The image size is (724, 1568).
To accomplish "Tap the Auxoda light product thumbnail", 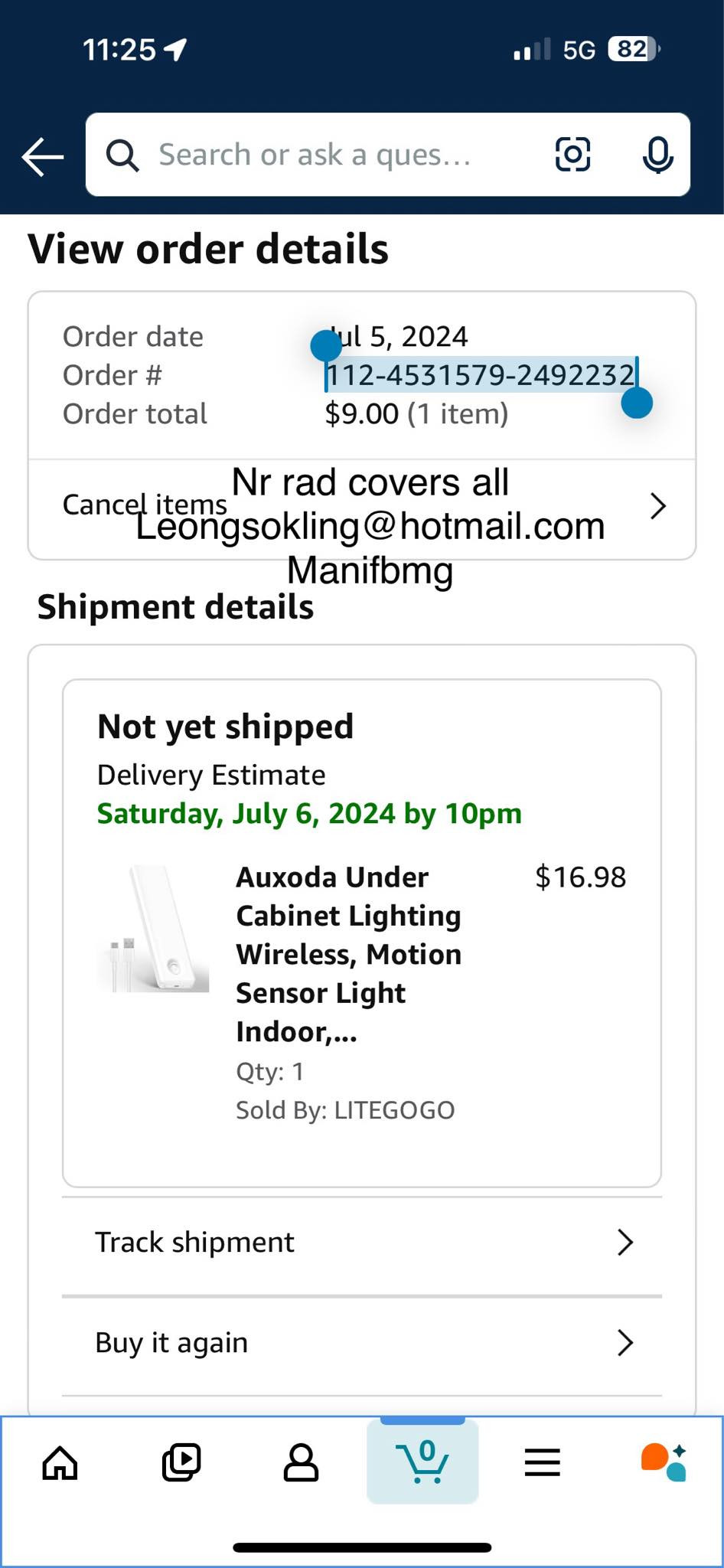I will [x=154, y=929].
